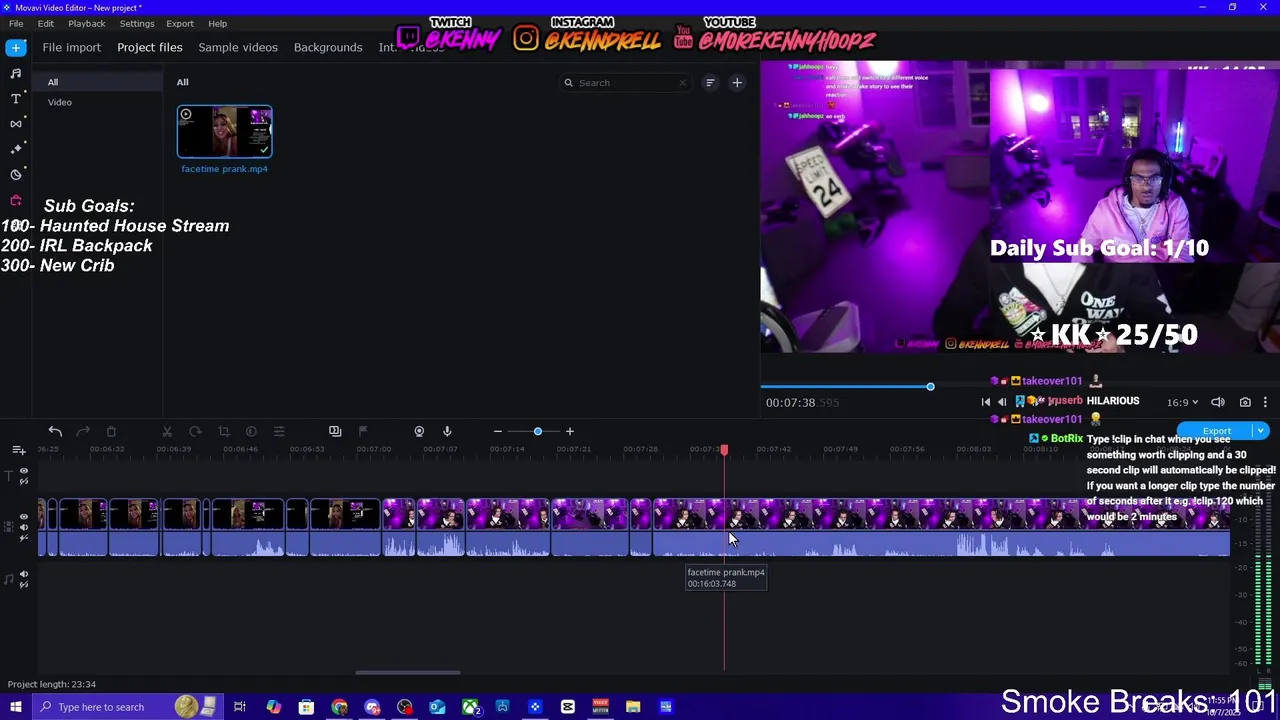Toggle video track link icon
This screenshot has height=720, width=1280.
24,539
